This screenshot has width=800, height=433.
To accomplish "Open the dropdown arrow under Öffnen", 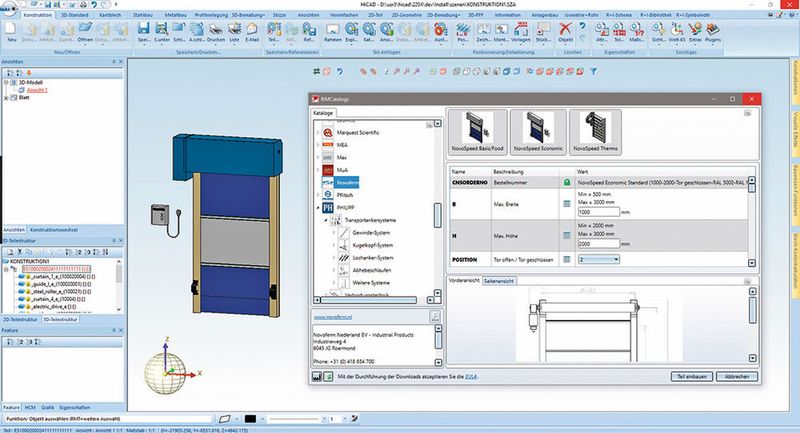I will (x=85, y=45).
